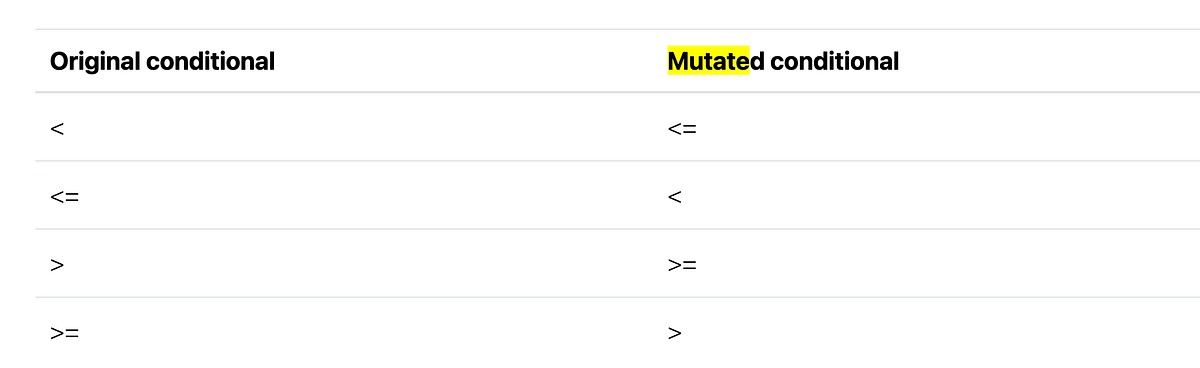Click the divider line beneath the header row

click(617, 92)
